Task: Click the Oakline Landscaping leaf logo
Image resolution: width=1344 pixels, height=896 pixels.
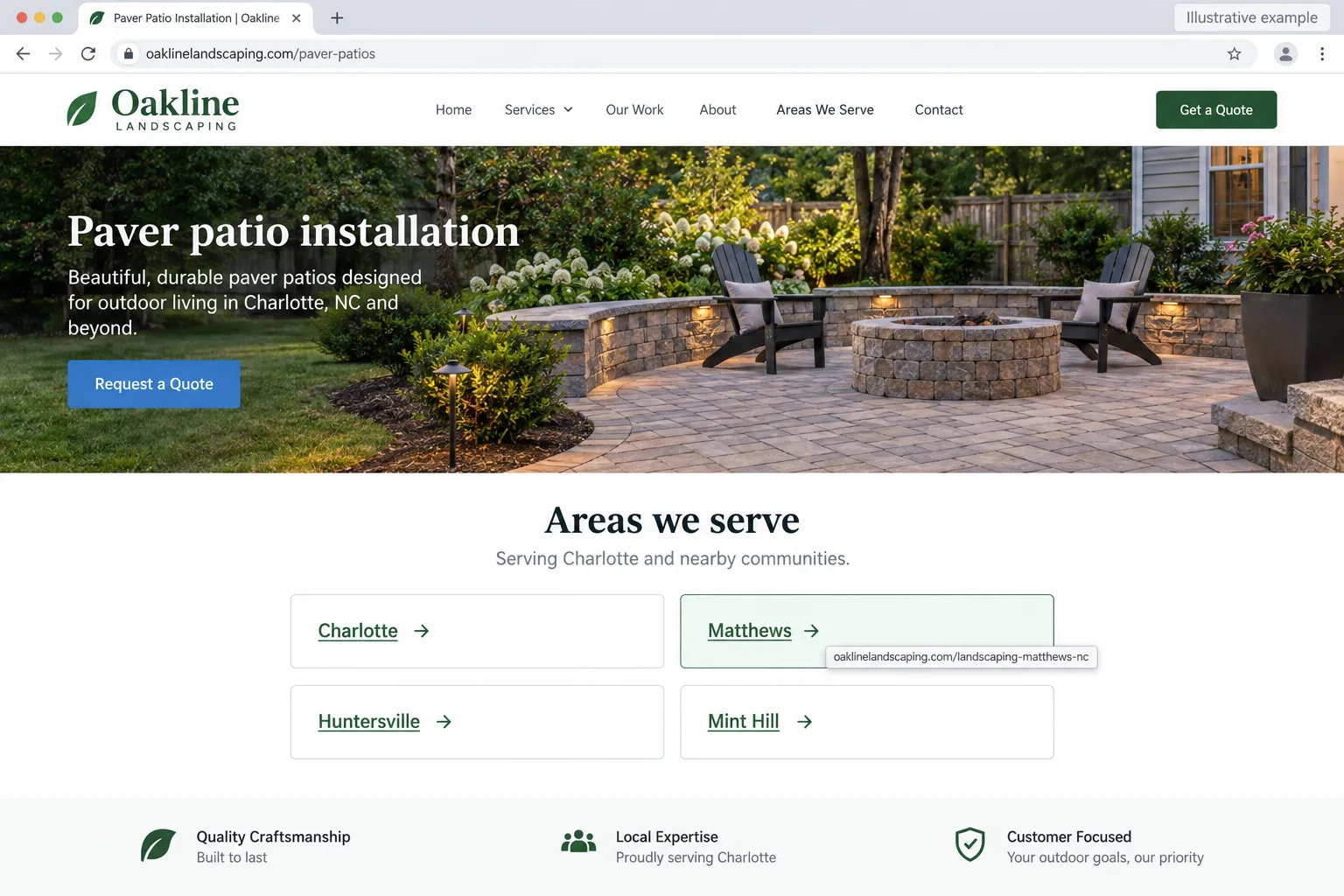Action: [82, 109]
